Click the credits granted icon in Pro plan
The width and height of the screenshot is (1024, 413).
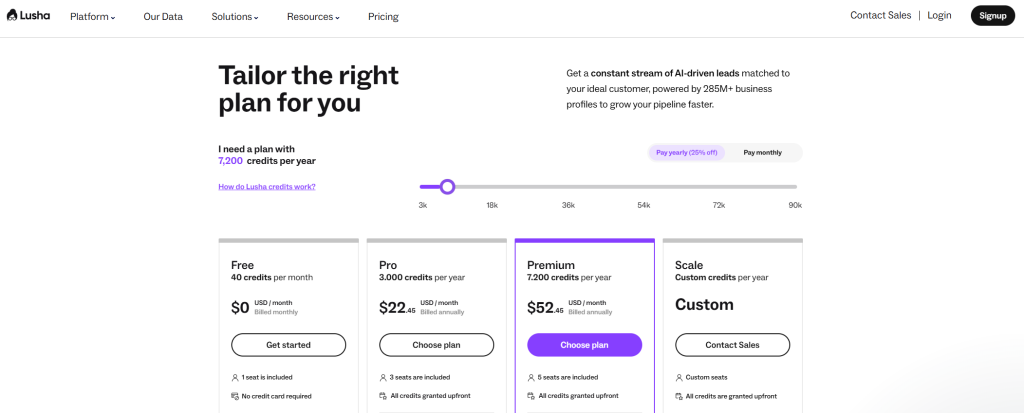click(x=383, y=396)
